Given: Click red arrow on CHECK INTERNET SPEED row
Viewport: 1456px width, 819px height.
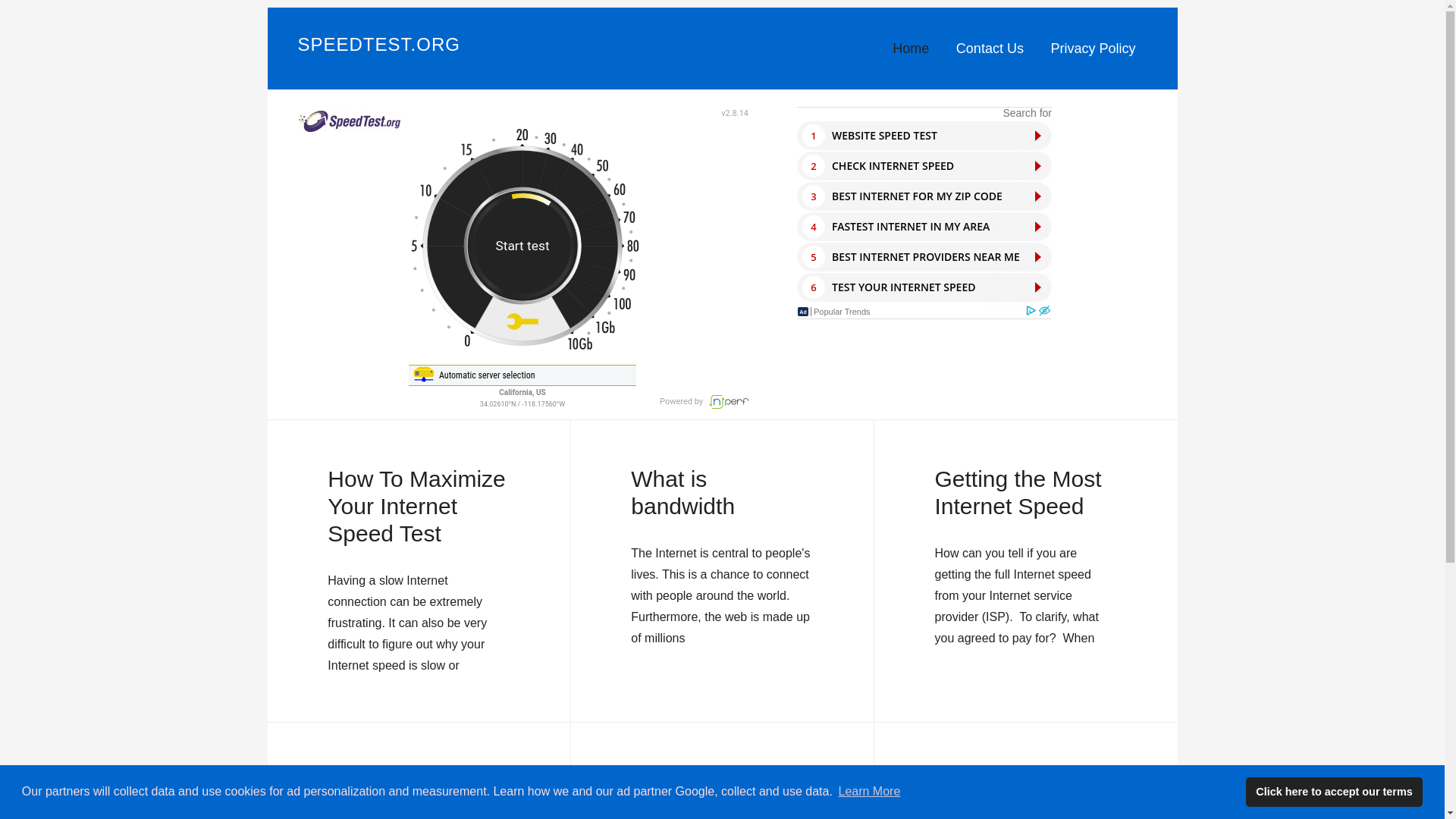Looking at the screenshot, I should (x=1037, y=166).
